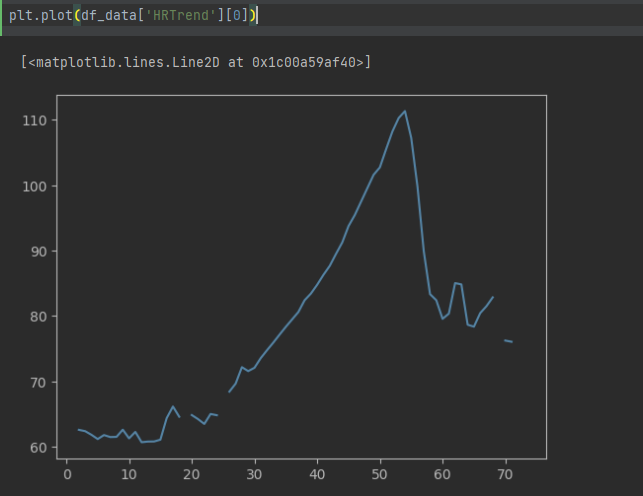
Task: Click the final closing parenthesis in the code
Action: coord(252,15)
